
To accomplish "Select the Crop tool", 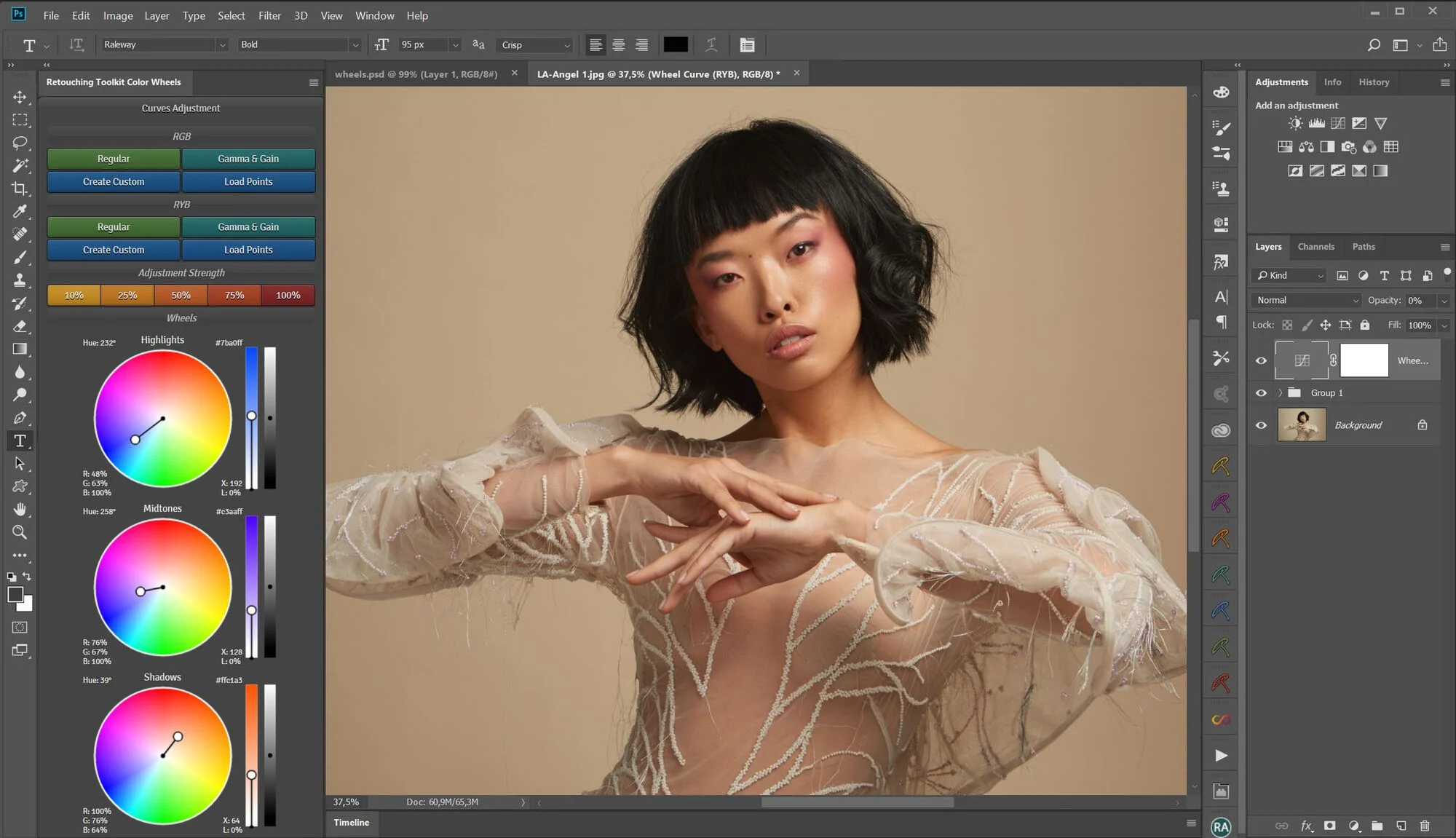I will pos(20,189).
